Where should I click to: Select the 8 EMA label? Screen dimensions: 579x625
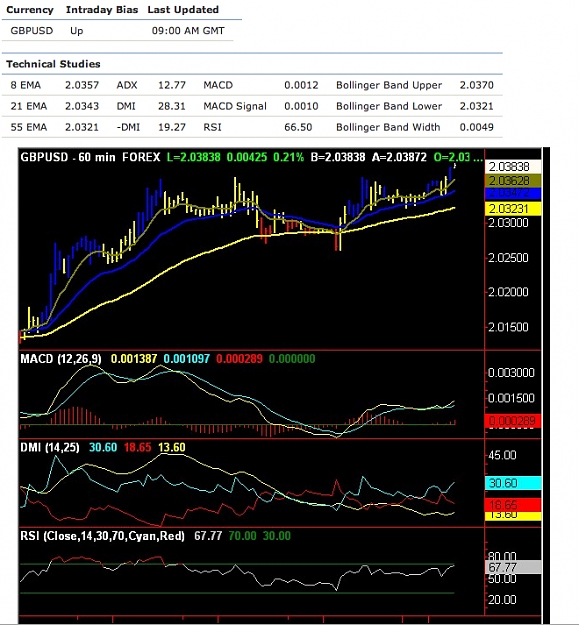[x=26, y=85]
